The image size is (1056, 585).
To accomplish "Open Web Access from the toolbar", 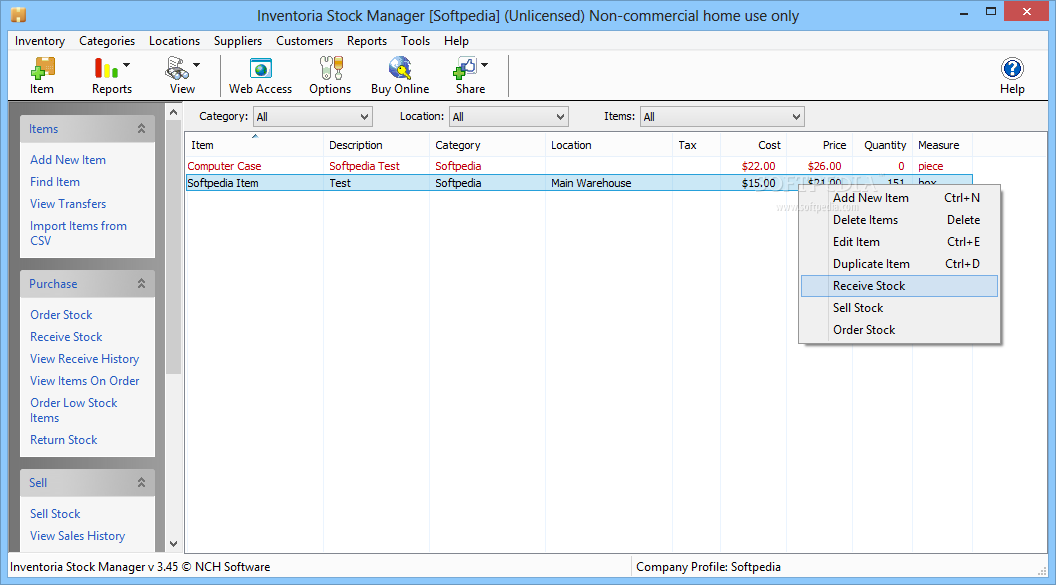I will [x=261, y=75].
